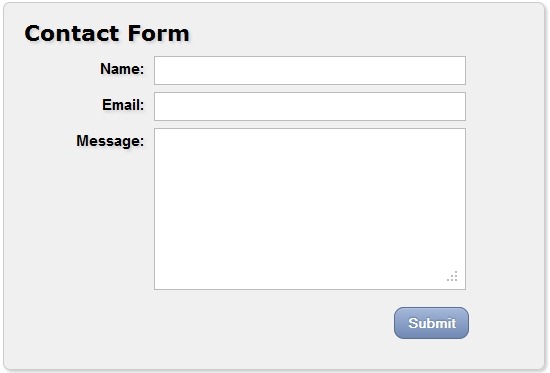
Task: Click the word "Contact" in the title
Action: pyautogui.click(x=72, y=33)
